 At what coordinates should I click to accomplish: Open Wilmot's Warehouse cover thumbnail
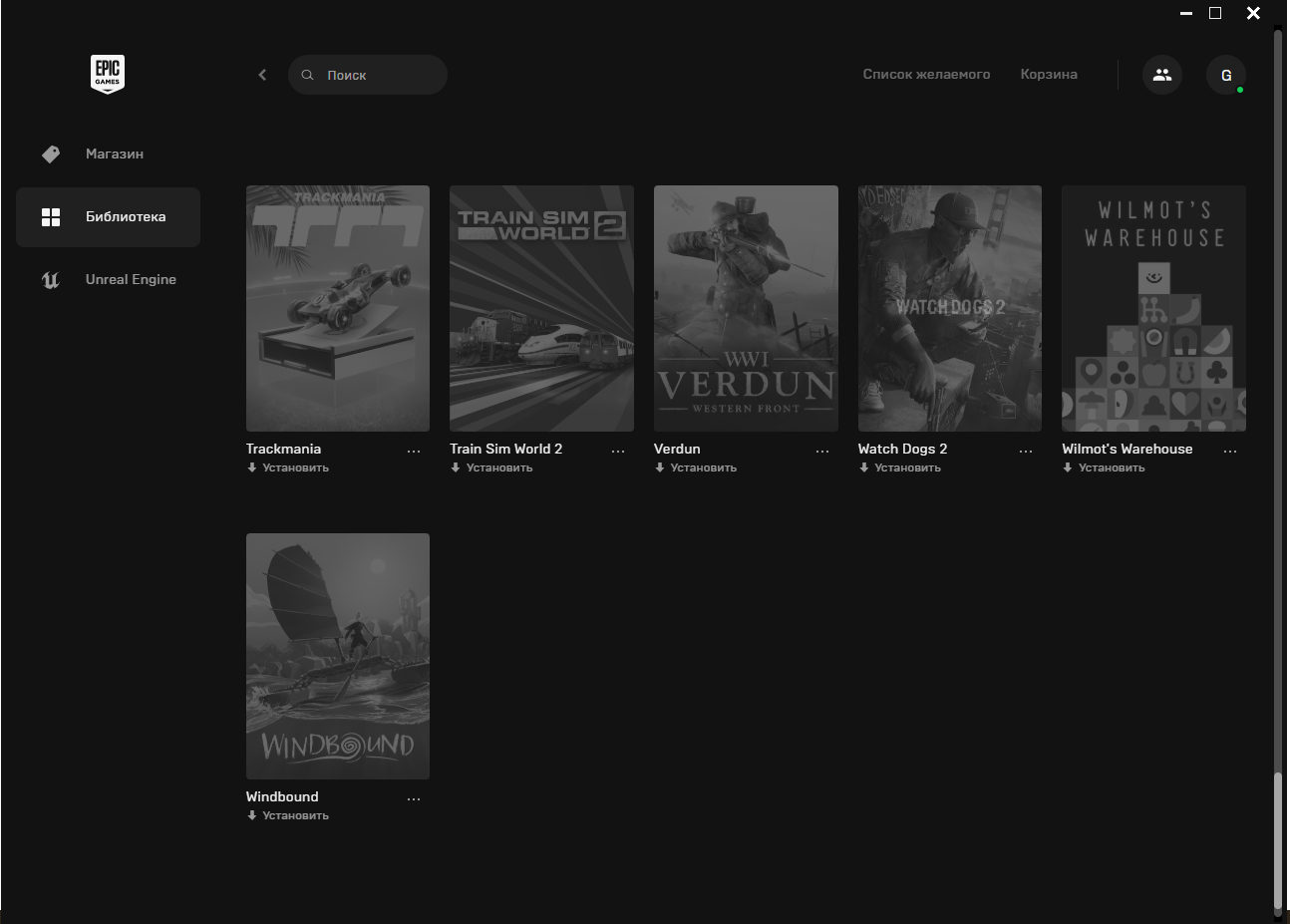1153,308
